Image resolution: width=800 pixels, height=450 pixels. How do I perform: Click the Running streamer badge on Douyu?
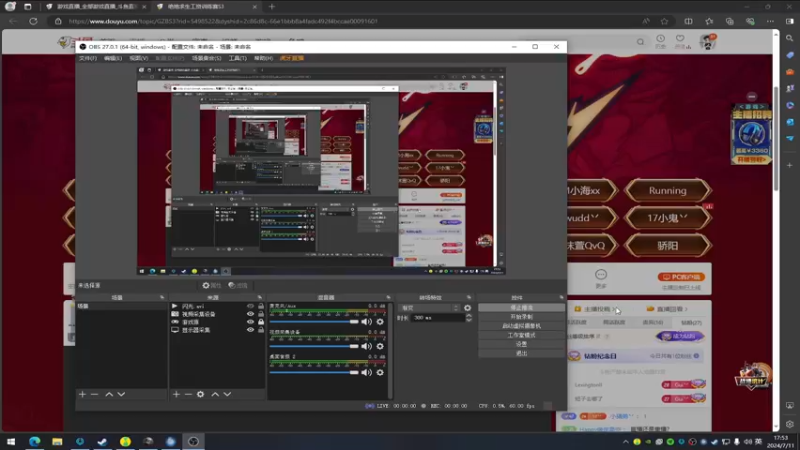pos(667,191)
